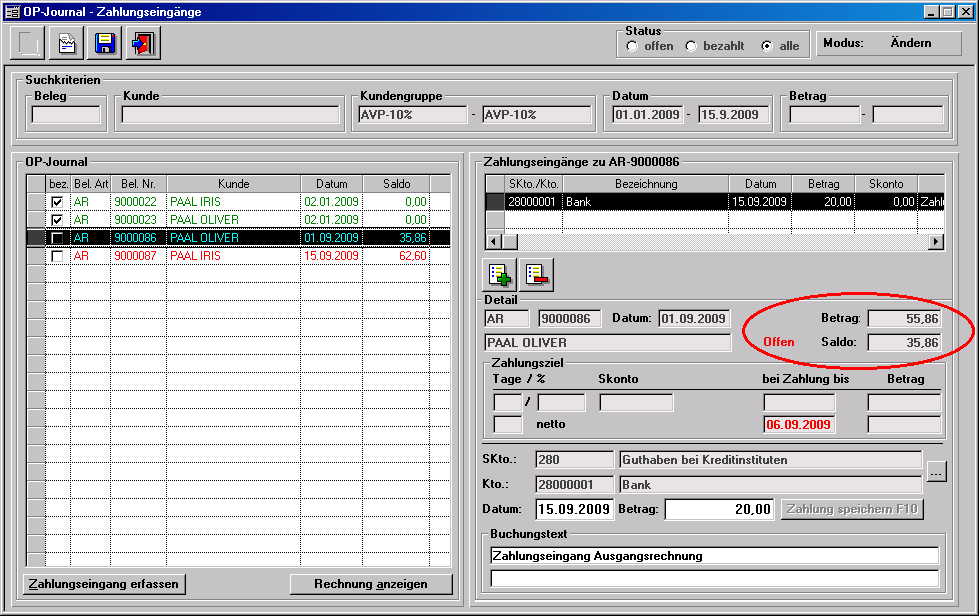Select the 'offen' status radio button

(632, 46)
